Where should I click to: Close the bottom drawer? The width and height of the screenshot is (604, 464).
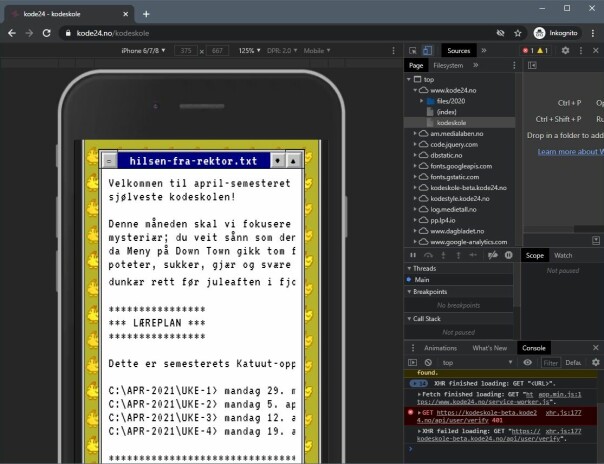click(x=596, y=348)
